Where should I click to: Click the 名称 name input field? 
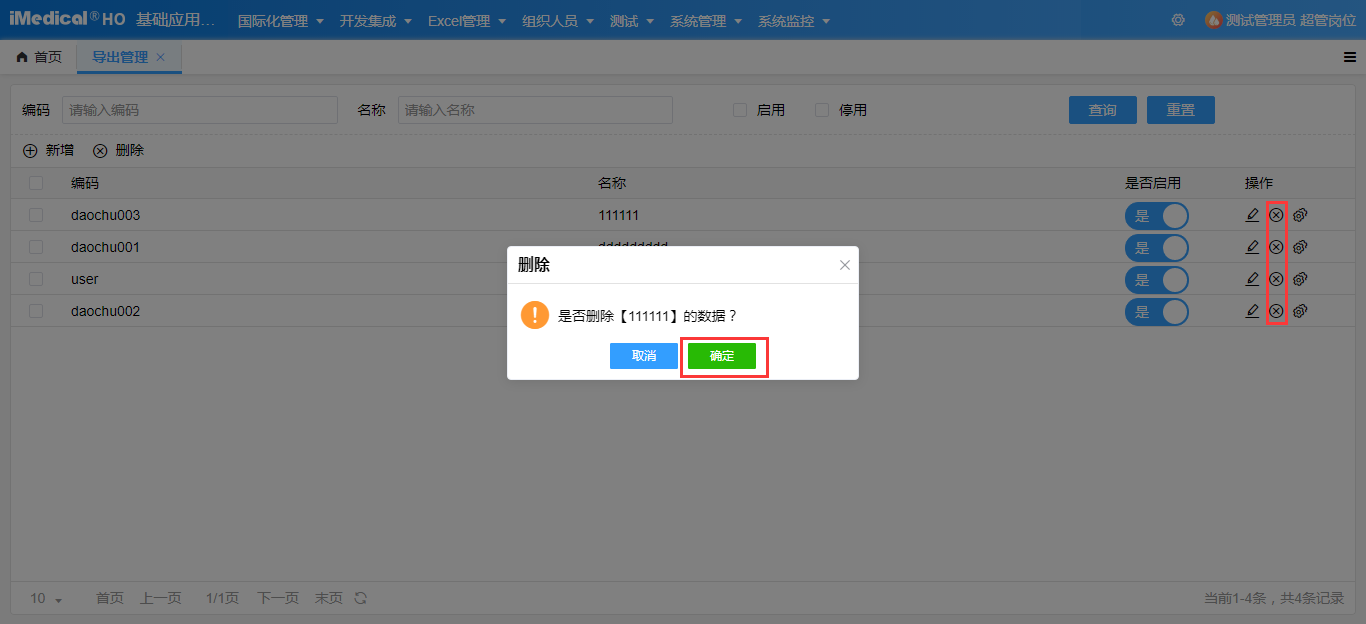pyautogui.click(x=535, y=110)
